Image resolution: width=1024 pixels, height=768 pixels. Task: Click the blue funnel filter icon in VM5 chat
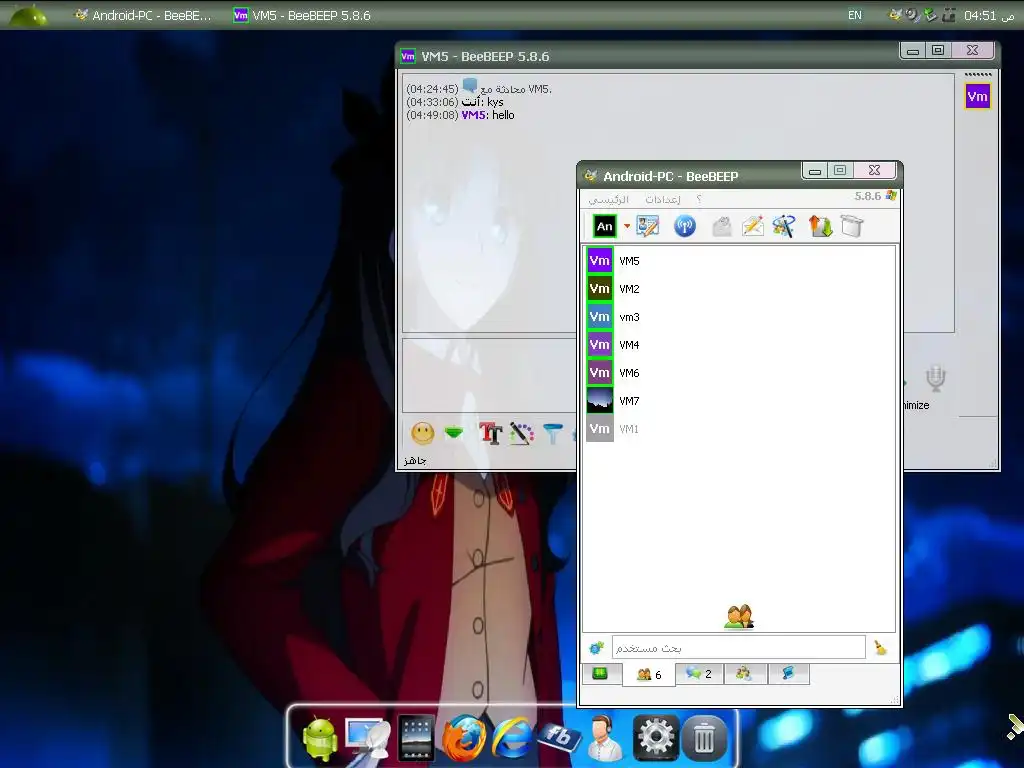[552, 433]
